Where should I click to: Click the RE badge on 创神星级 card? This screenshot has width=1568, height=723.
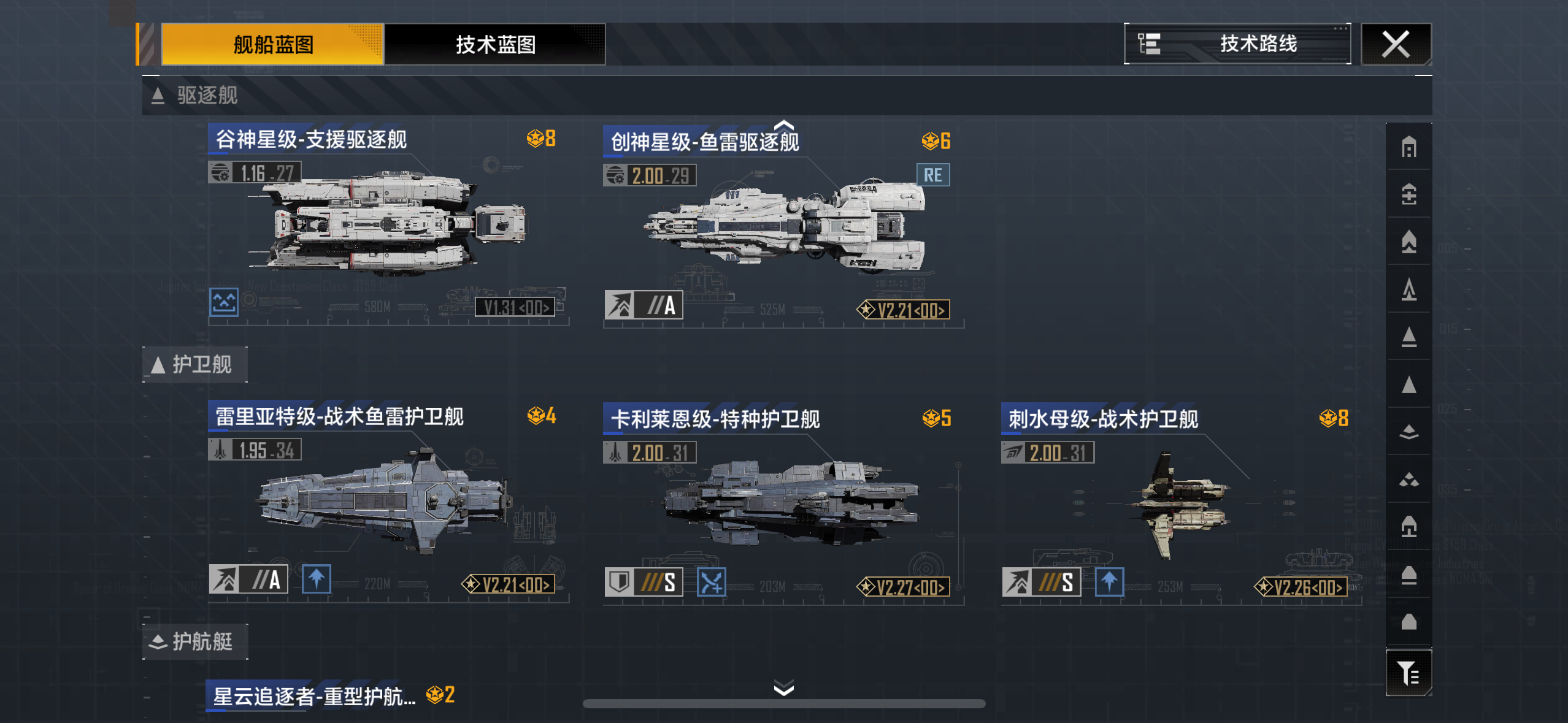933,175
